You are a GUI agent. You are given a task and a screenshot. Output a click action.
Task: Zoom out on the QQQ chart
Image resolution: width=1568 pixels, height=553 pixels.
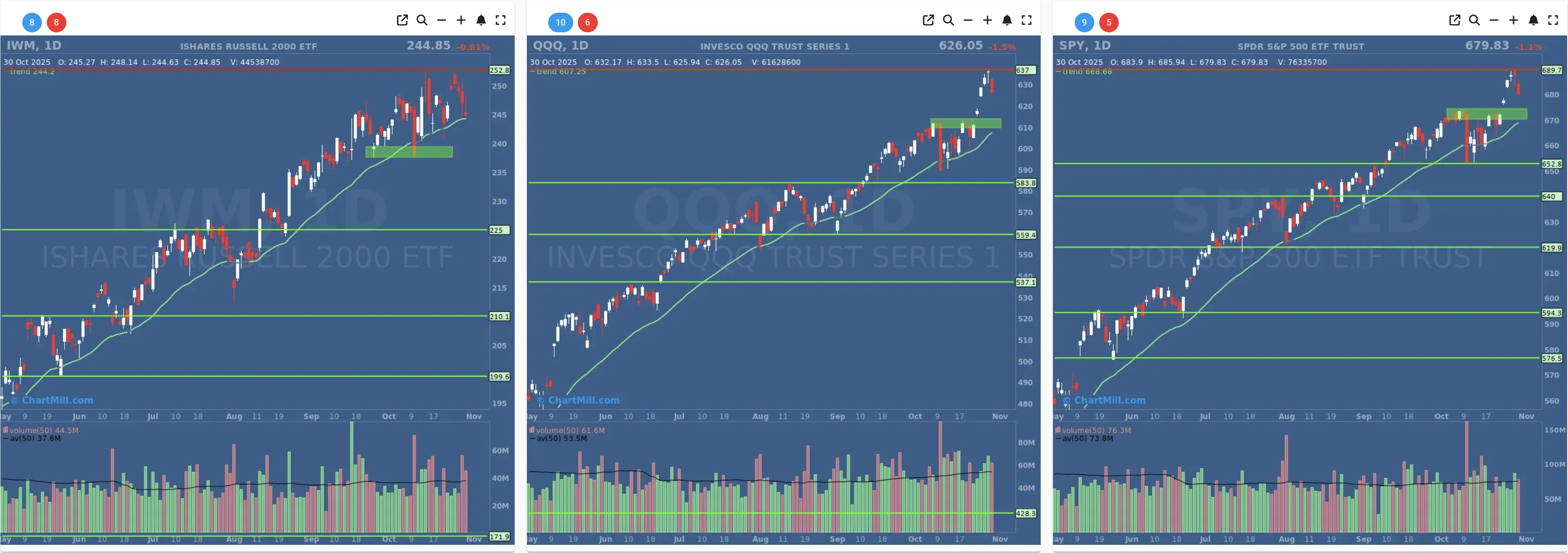[968, 20]
